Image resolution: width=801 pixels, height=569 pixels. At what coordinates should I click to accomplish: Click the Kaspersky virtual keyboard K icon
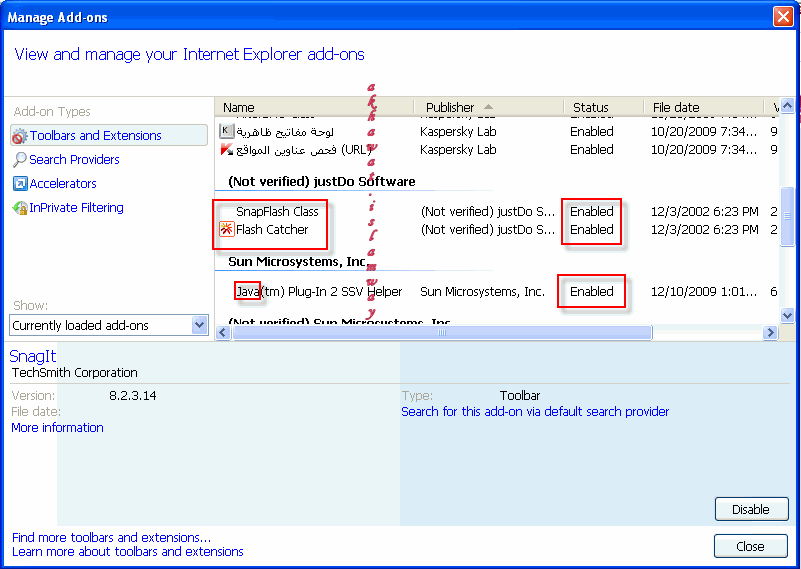[x=226, y=131]
